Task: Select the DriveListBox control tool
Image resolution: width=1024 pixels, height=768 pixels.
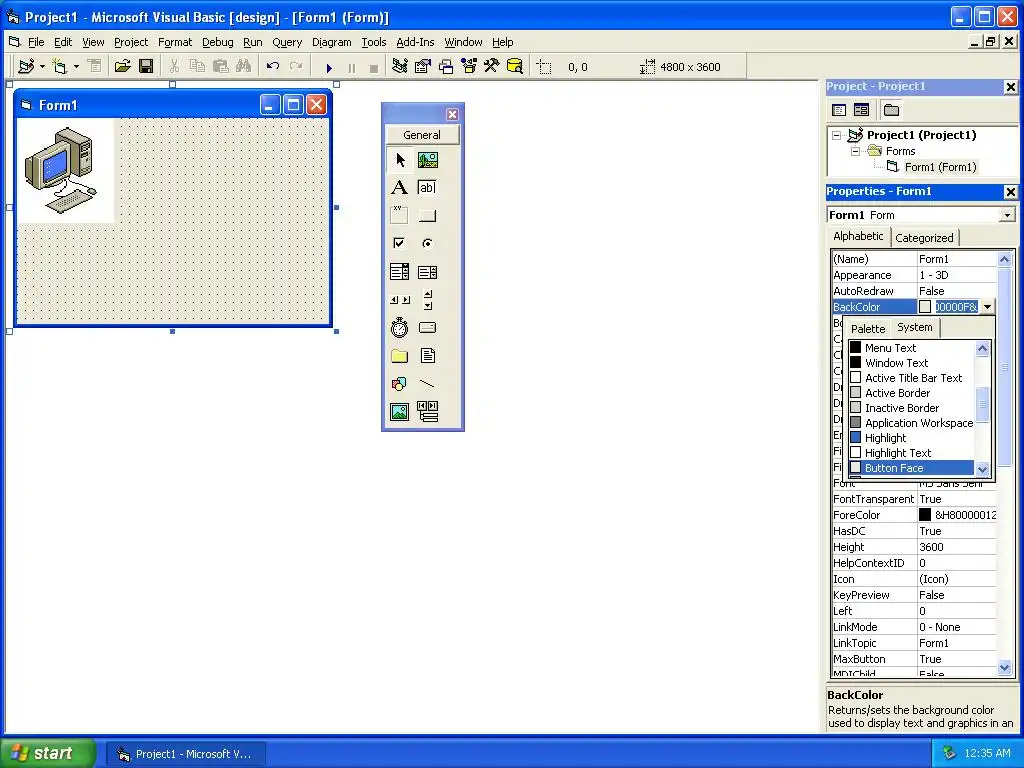Action: point(428,327)
